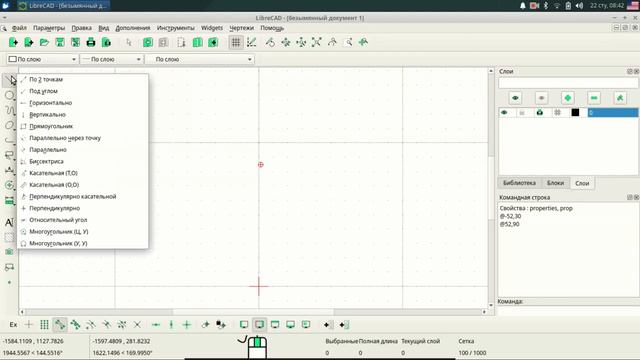
Task: Open the Правка menu
Action: pyautogui.click(x=82, y=28)
